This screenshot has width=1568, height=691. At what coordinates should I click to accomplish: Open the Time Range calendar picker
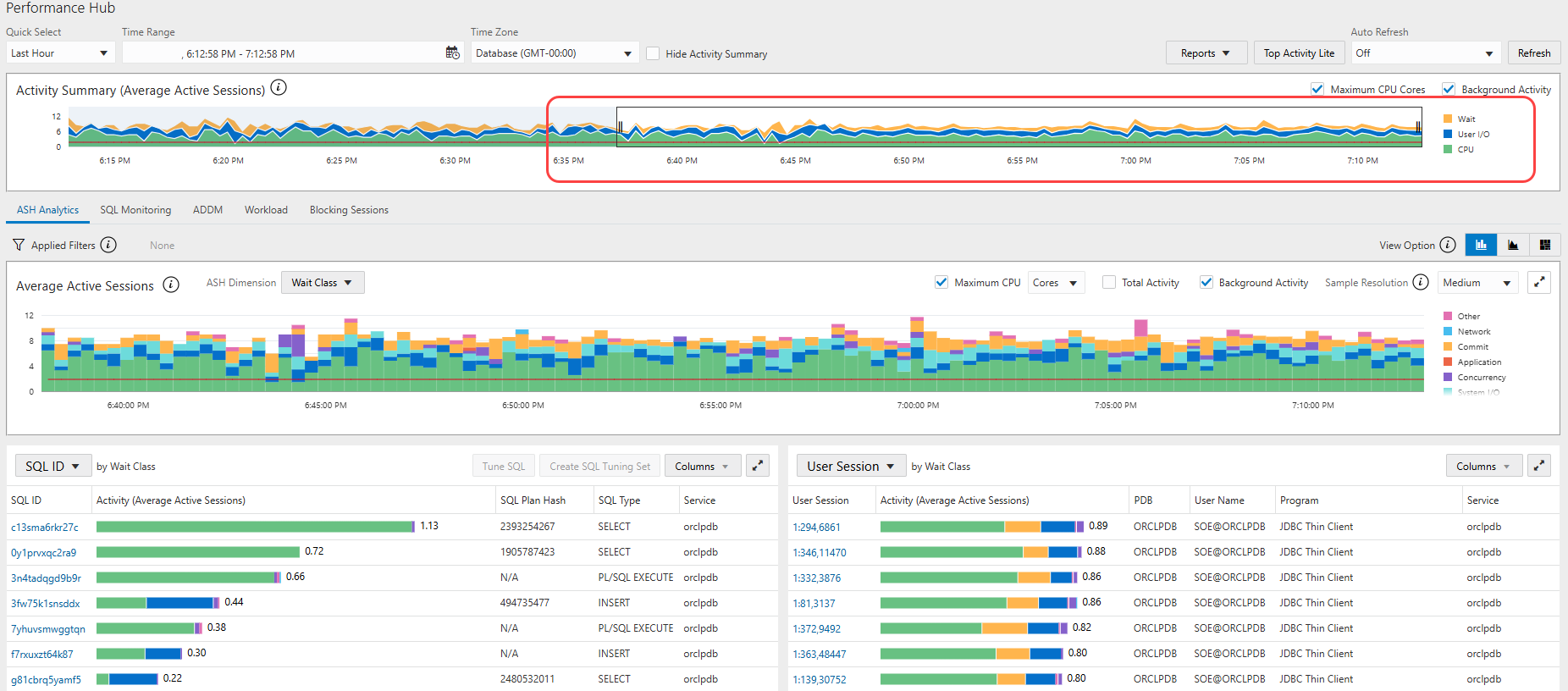click(452, 53)
